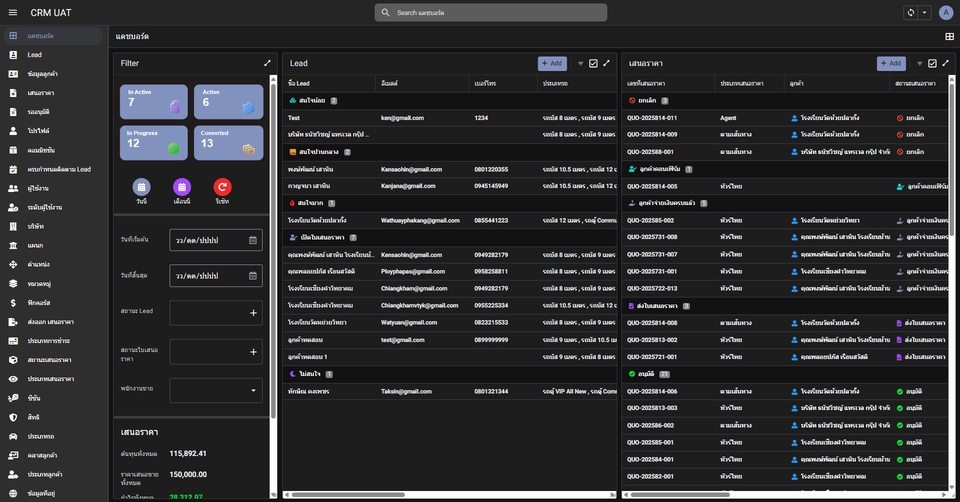Screen dimensions: 960x502
Task: Click Add button in เสนอราคา panel
Action: (891, 63)
